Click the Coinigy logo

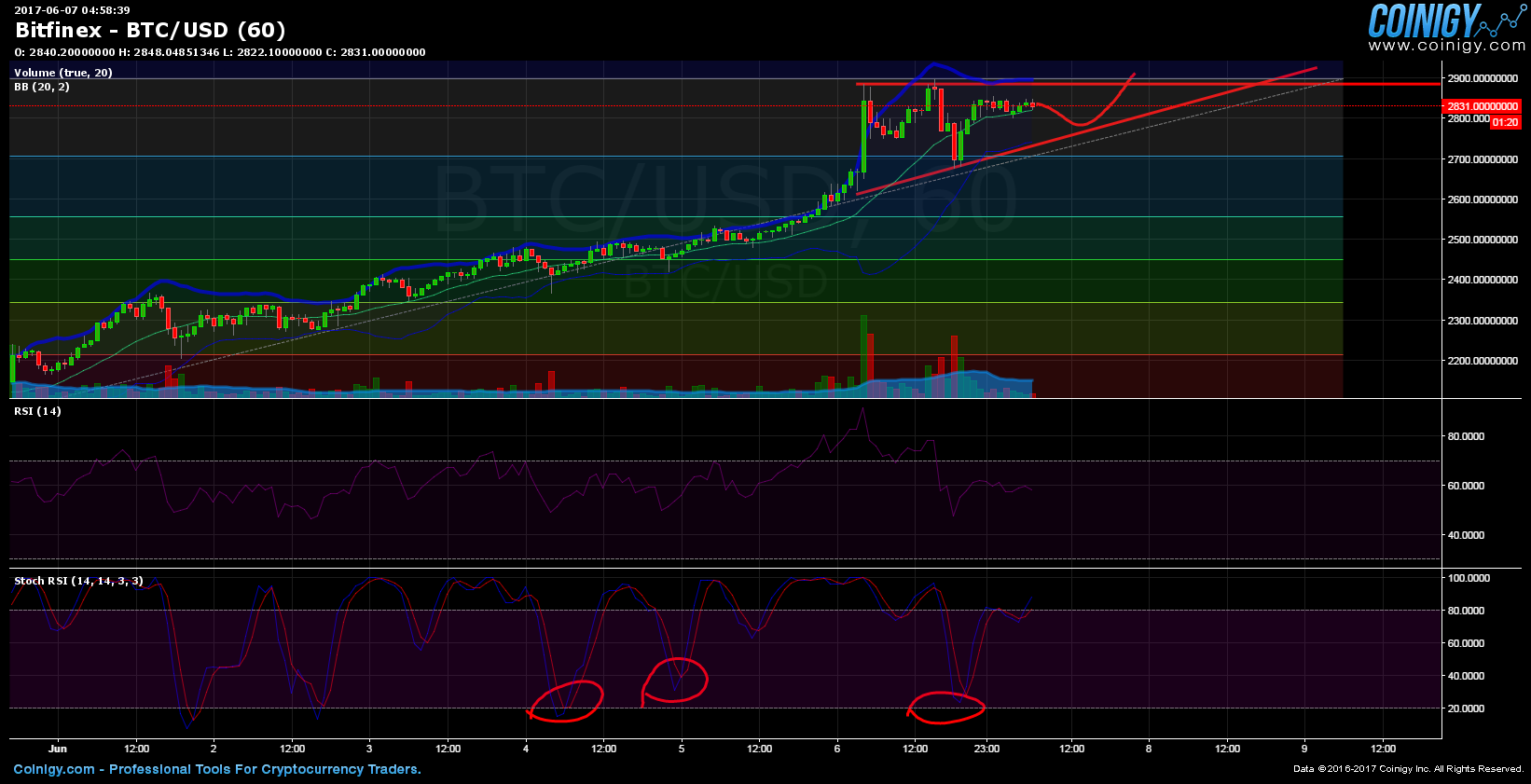[1446, 21]
